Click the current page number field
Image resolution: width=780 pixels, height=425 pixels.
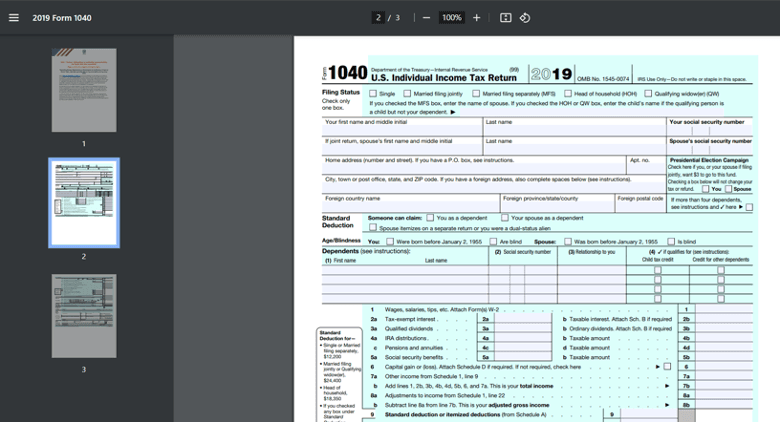(378, 18)
